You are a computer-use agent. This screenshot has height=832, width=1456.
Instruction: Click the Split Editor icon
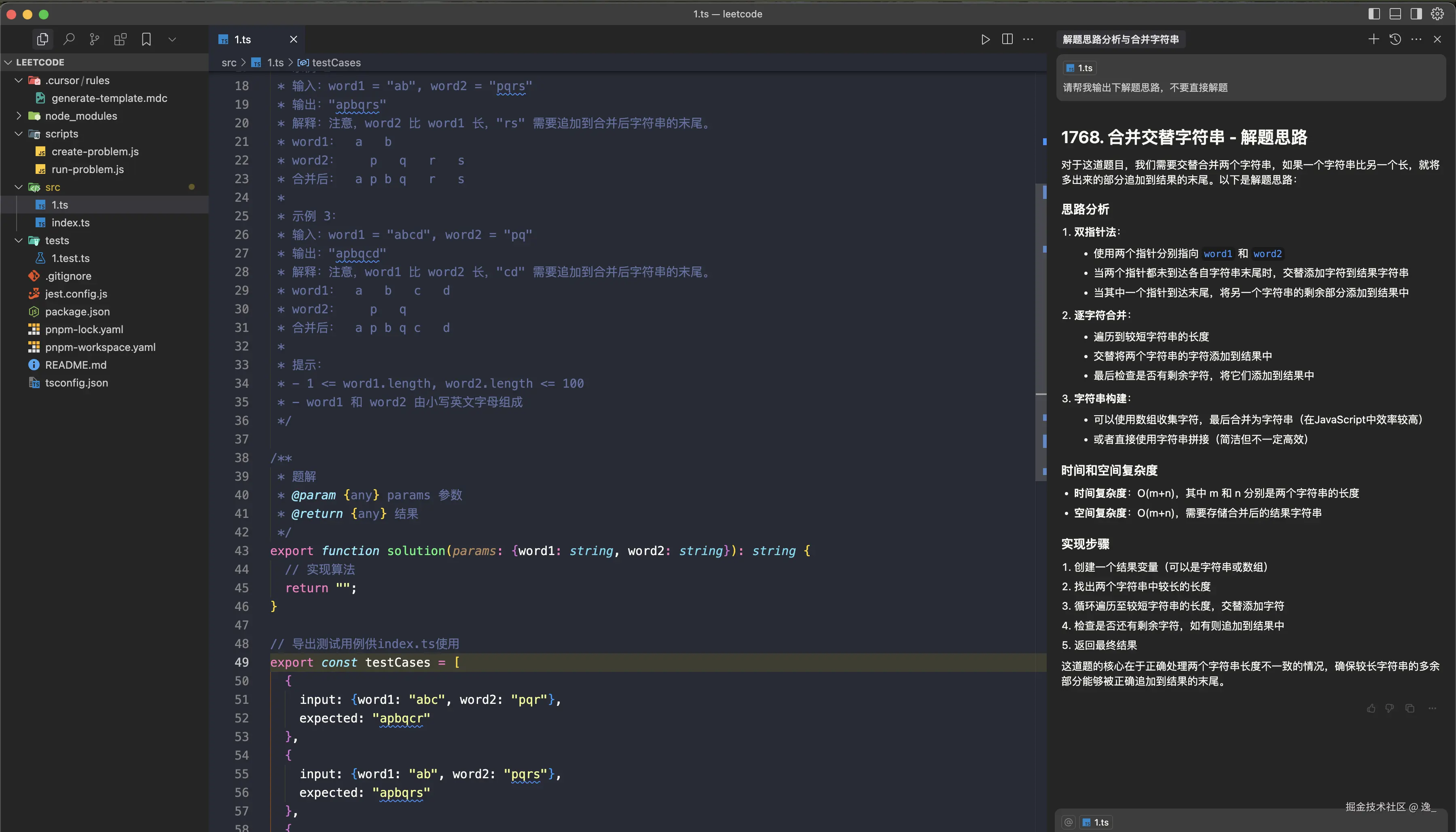1007,40
